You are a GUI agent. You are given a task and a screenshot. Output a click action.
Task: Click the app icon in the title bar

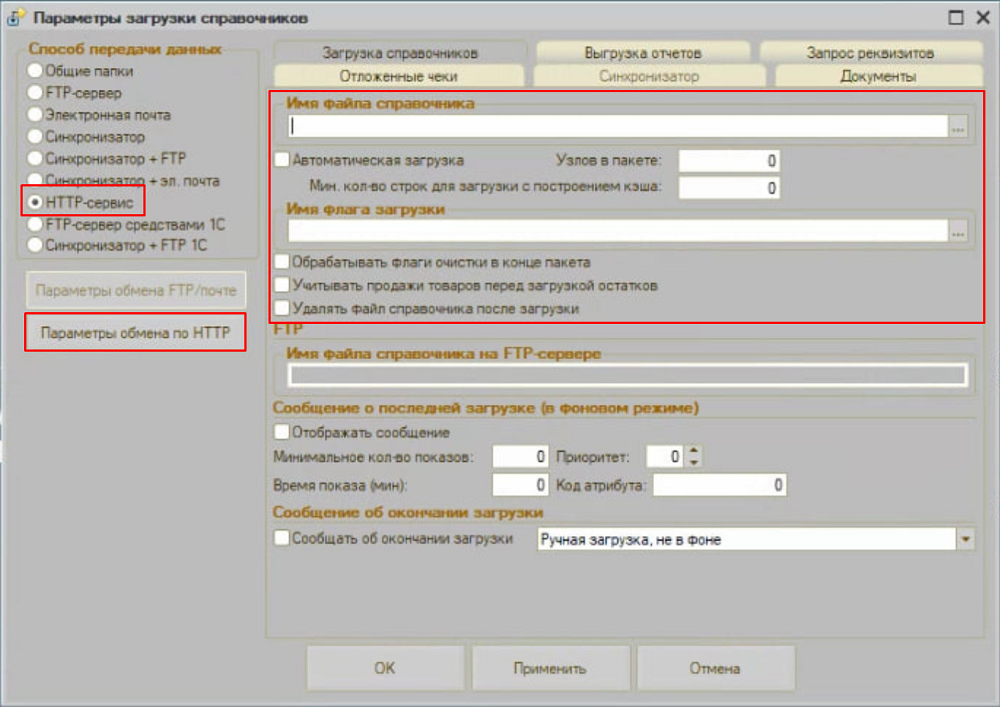coord(17,17)
